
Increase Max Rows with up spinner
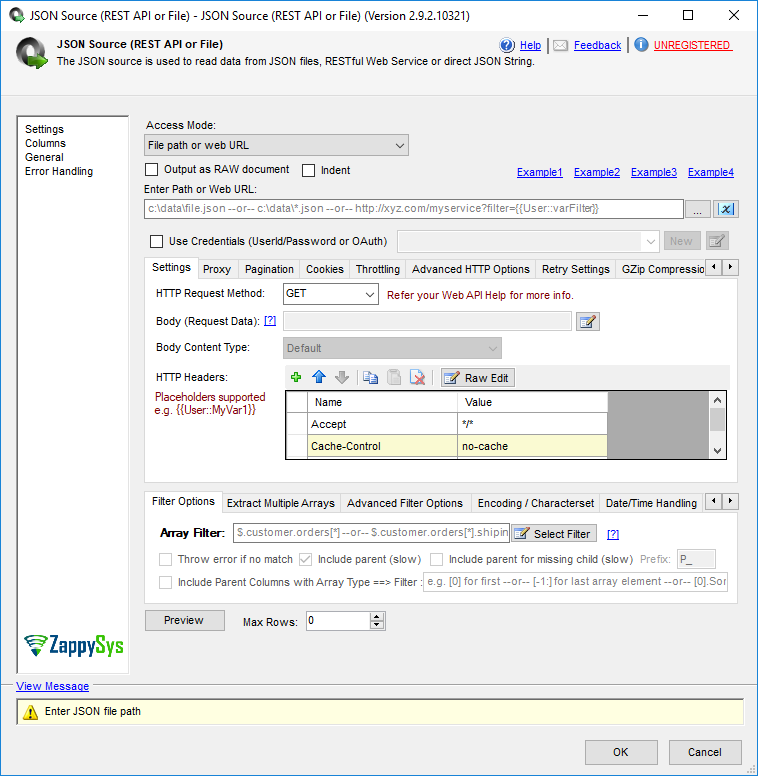tap(377, 617)
